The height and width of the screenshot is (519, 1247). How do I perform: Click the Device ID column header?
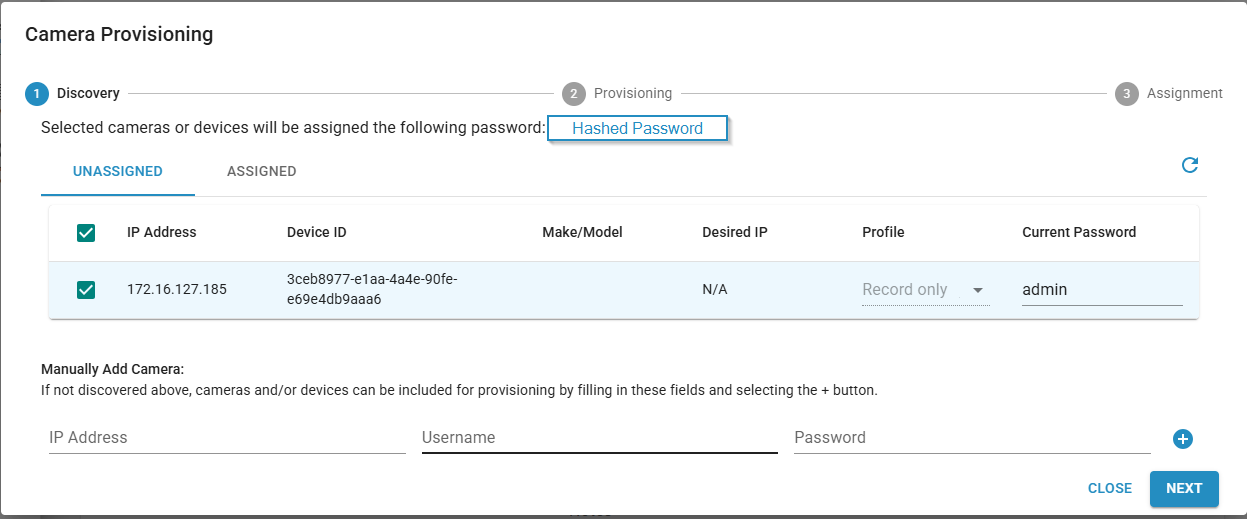click(x=316, y=232)
